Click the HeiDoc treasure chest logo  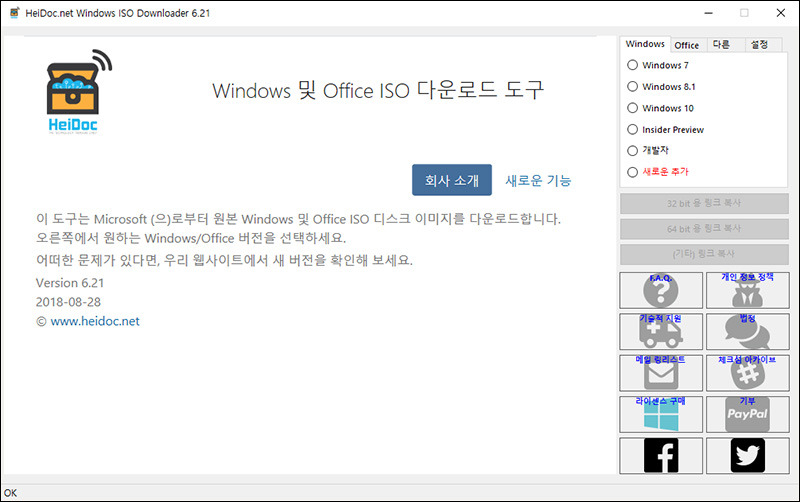(79, 92)
